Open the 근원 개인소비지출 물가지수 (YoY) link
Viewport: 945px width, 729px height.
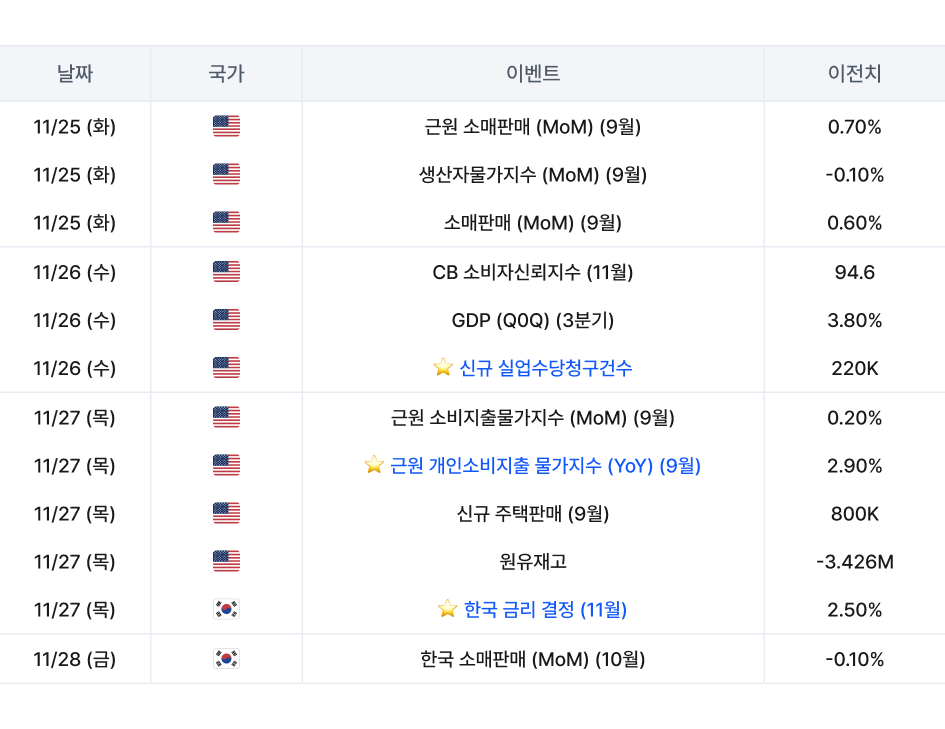pyautogui.click(x=546, y=465)
